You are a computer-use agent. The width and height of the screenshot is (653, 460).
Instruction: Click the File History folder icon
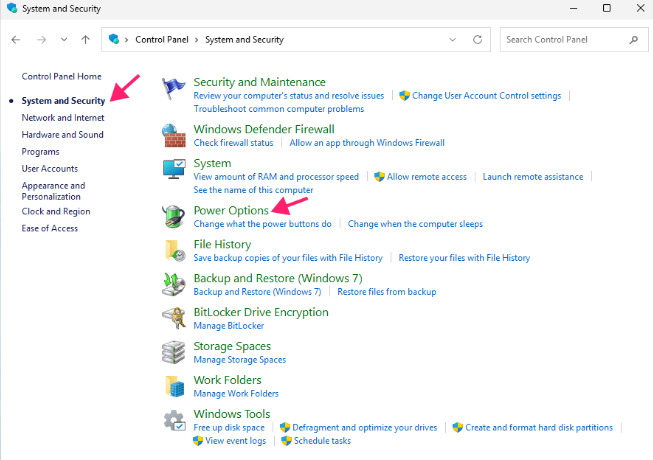174,251
